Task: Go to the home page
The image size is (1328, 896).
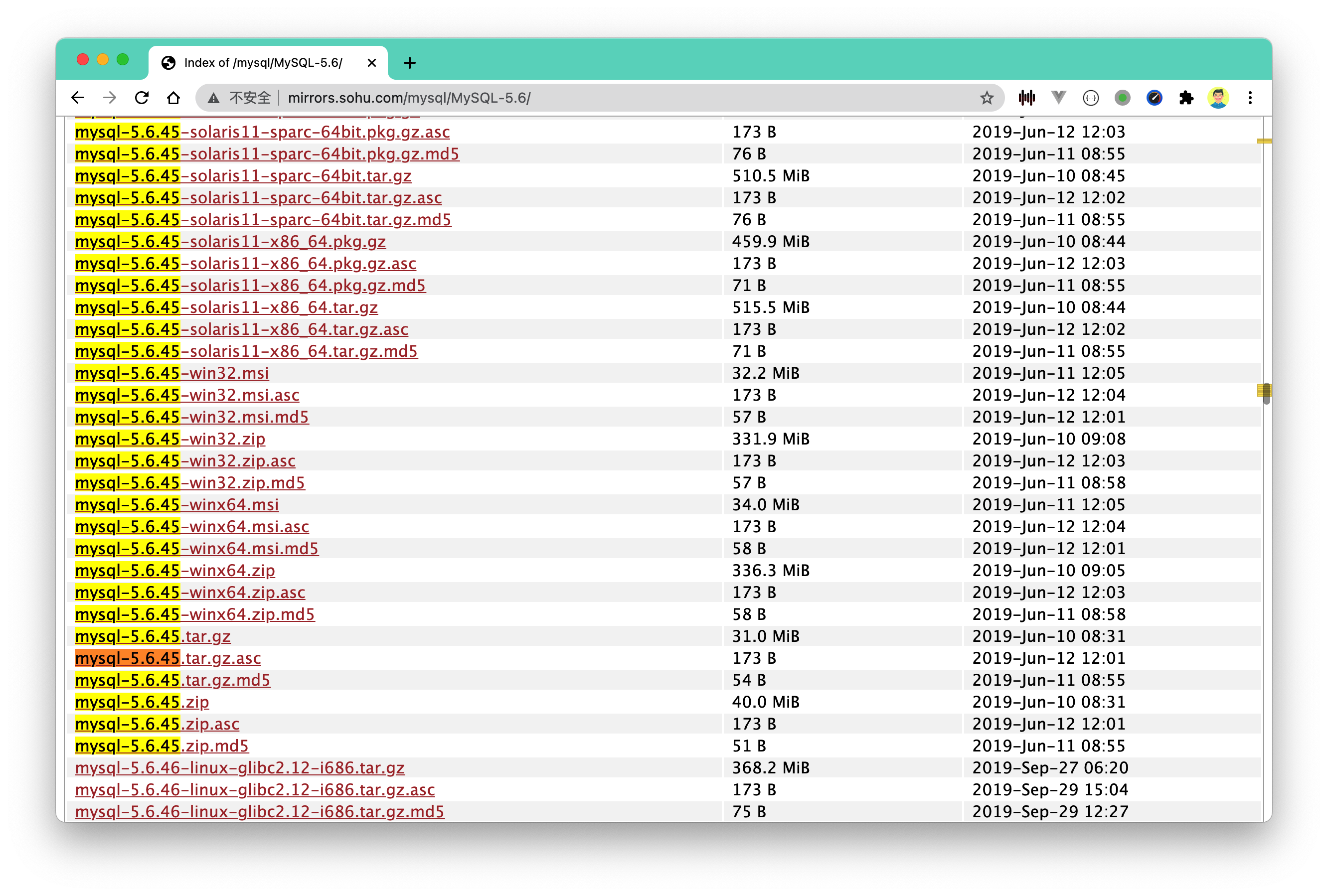Action: tap(173, 98)
